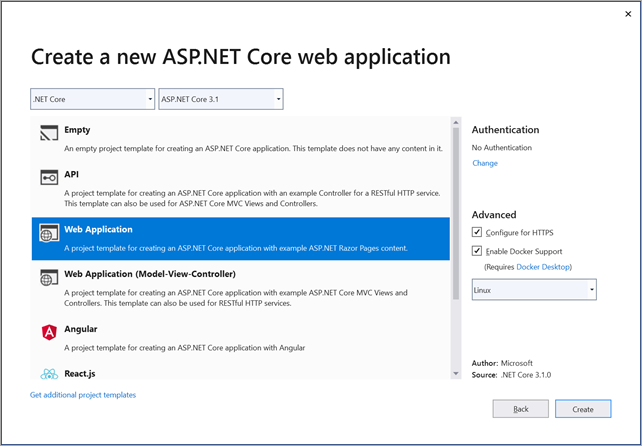The image size is (642, 446).
Task: Open the .NET Core framework dropdown
Action: point(93,99)
